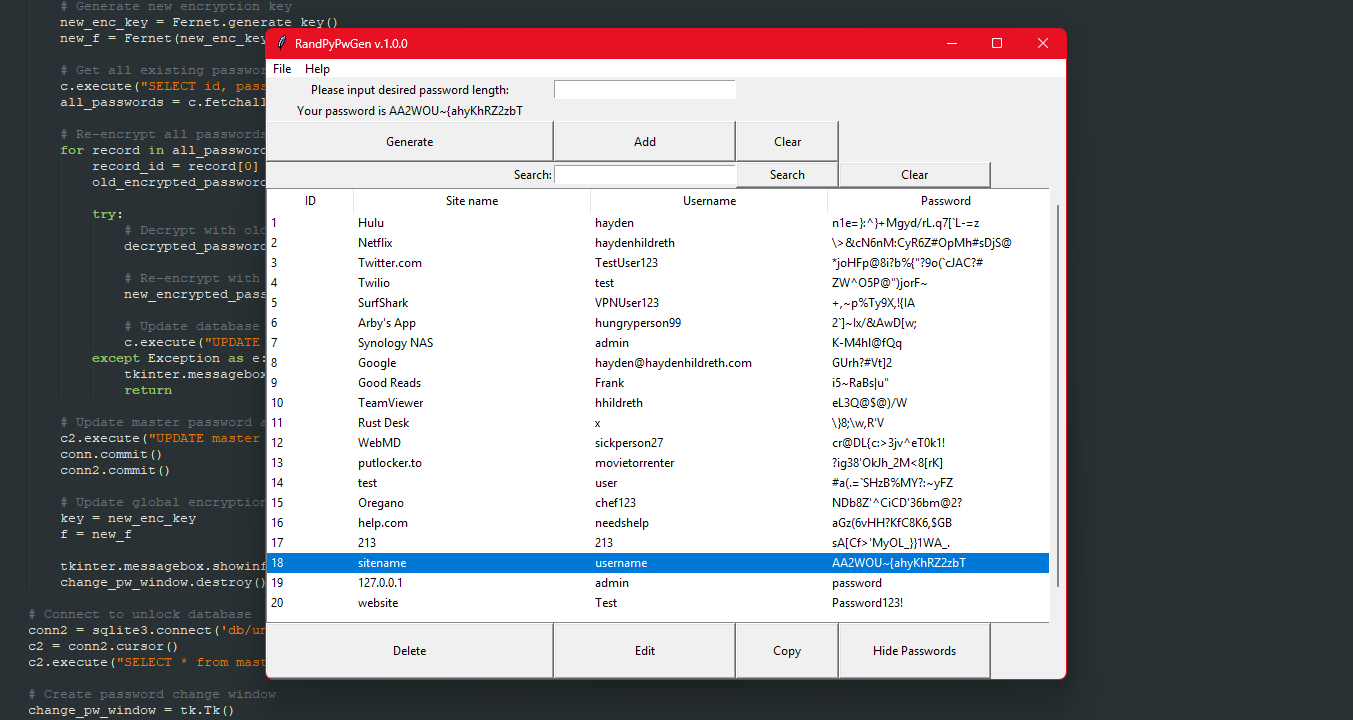The height and width of the screenshot is (720, 1353).
Task: Select the help.com row
Action: coord(658,523)
